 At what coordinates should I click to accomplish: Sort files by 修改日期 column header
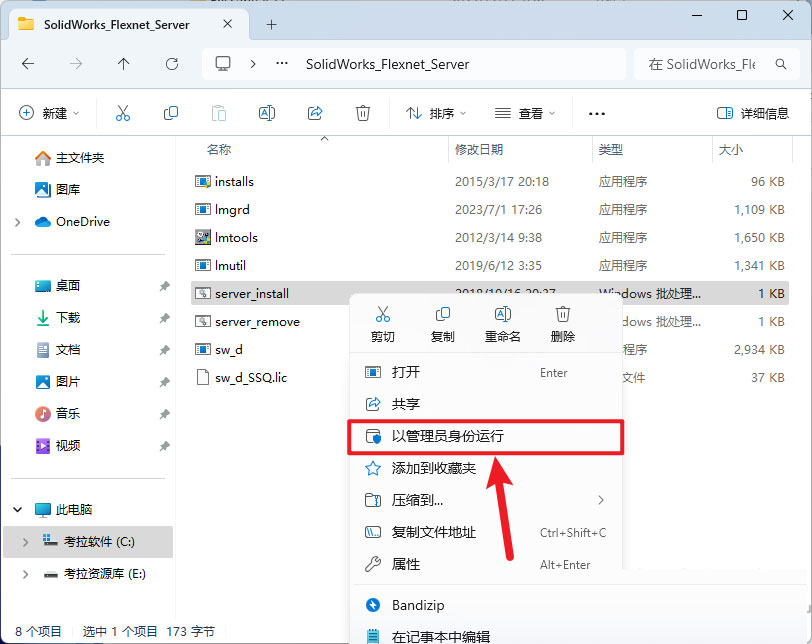click(x=479, y=150)
